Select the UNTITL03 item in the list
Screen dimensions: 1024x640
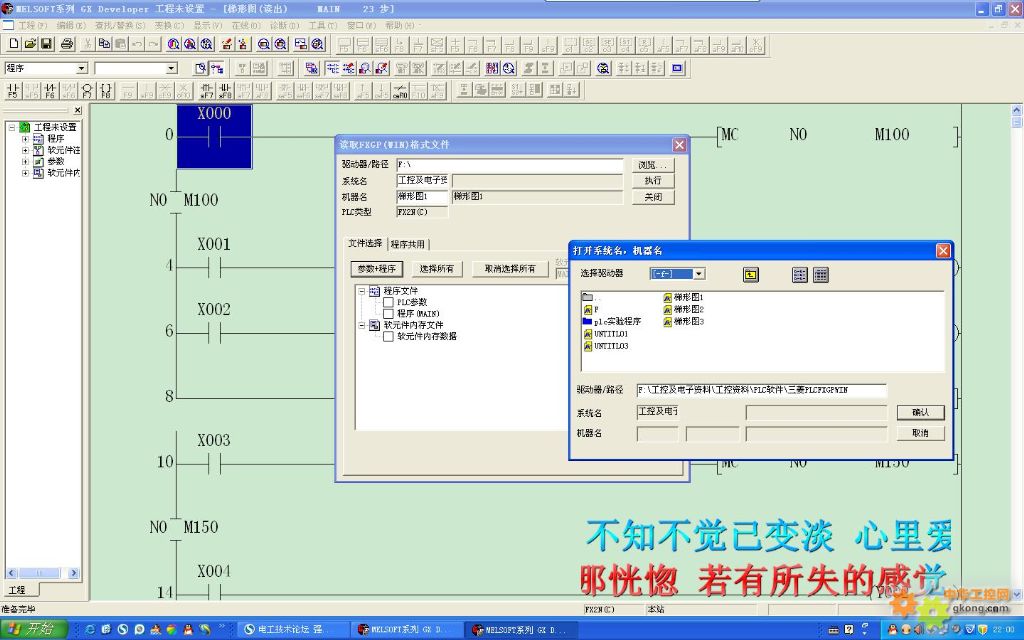point(606,346)
